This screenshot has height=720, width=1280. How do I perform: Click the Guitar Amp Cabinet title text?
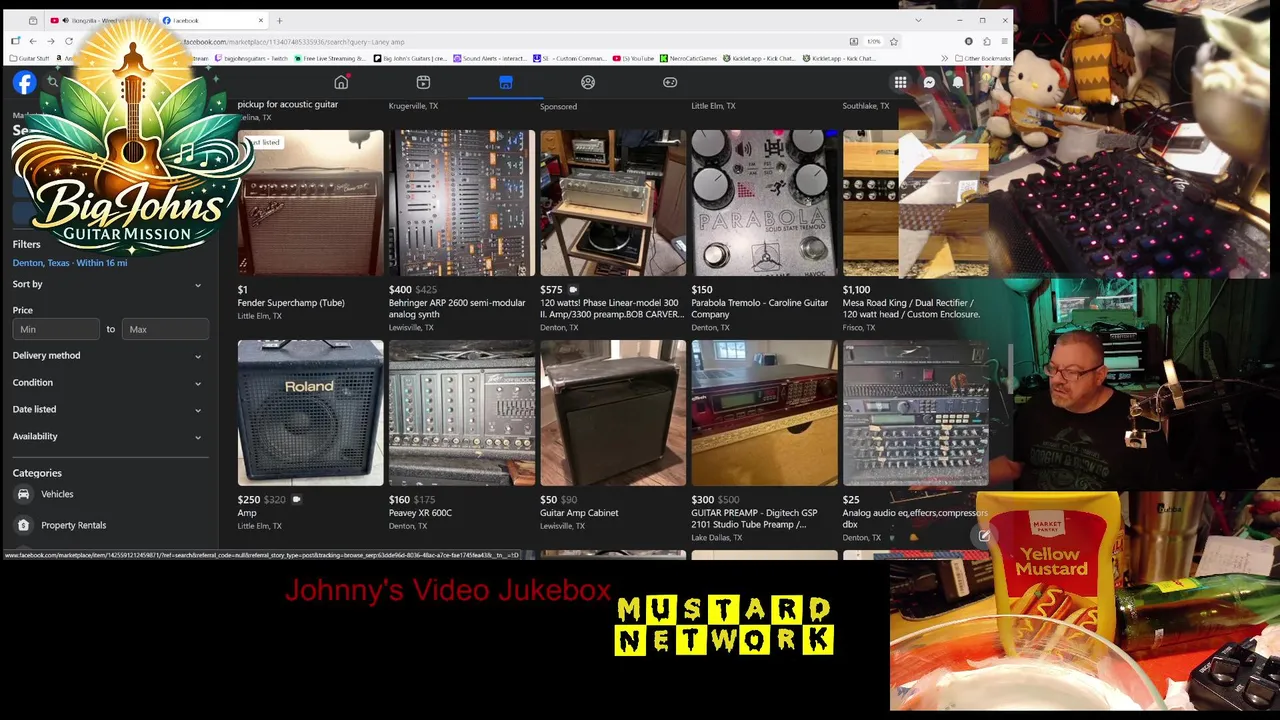click(579, 513)
